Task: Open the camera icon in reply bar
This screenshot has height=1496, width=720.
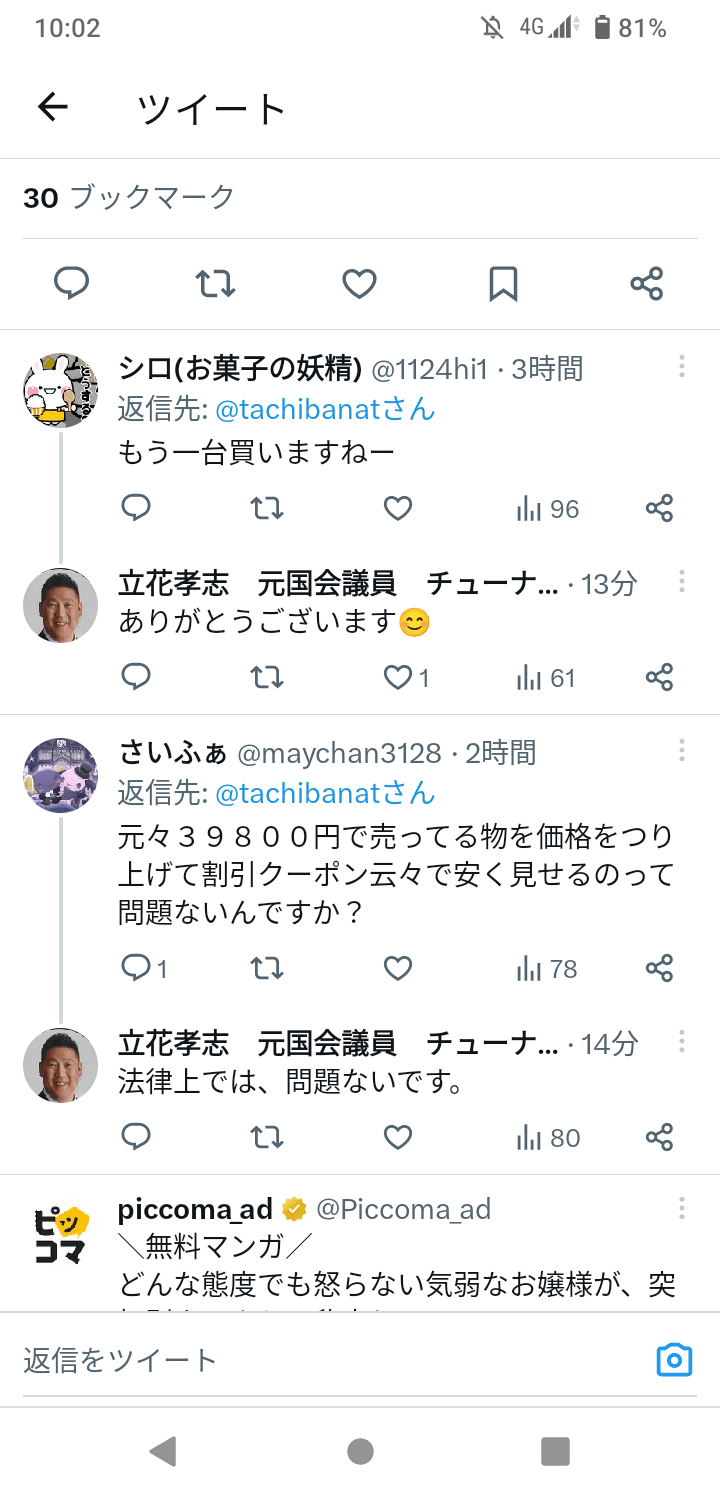Action: pos(674,1360)
